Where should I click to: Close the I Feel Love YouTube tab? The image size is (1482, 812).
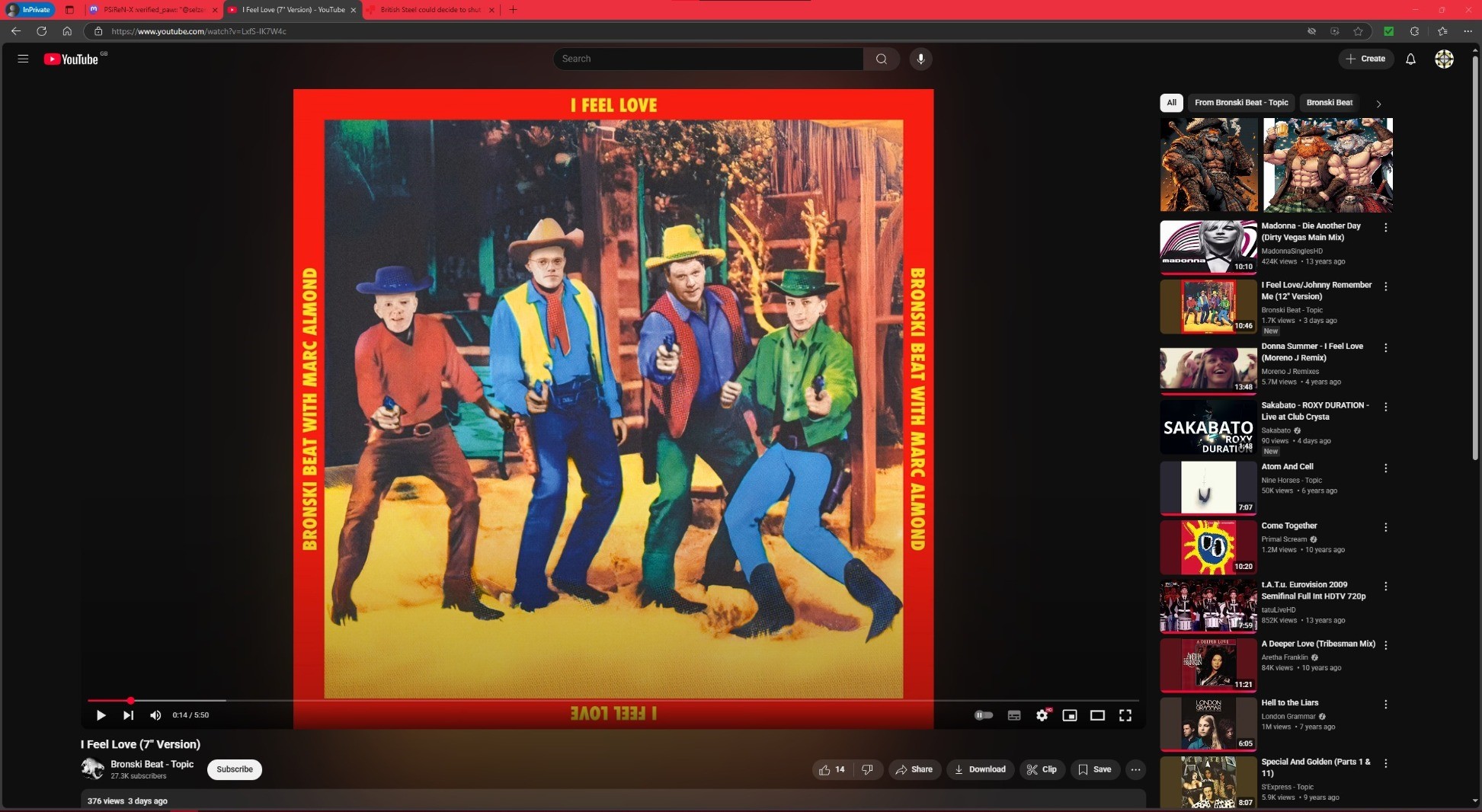click(x=353, y=10)
